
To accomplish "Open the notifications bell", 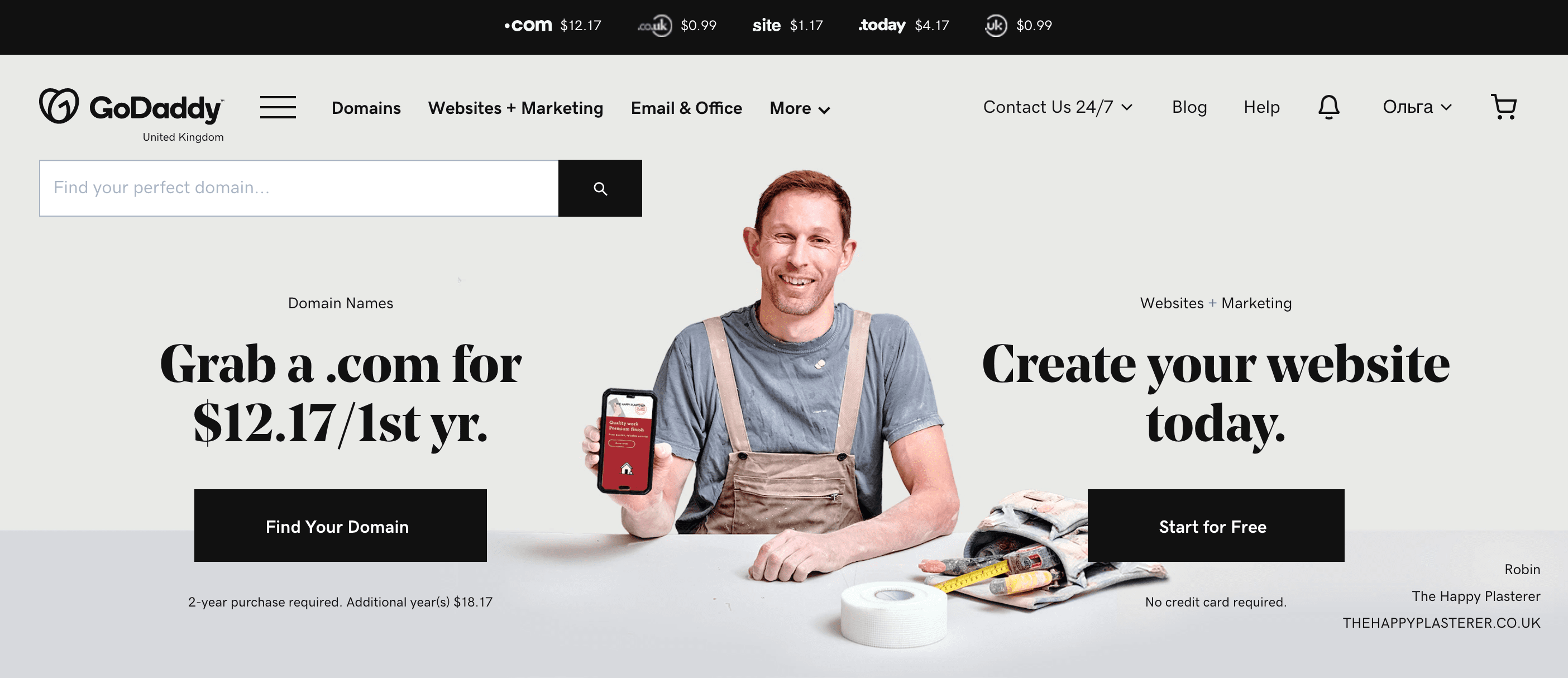I will coord(1329,107).
